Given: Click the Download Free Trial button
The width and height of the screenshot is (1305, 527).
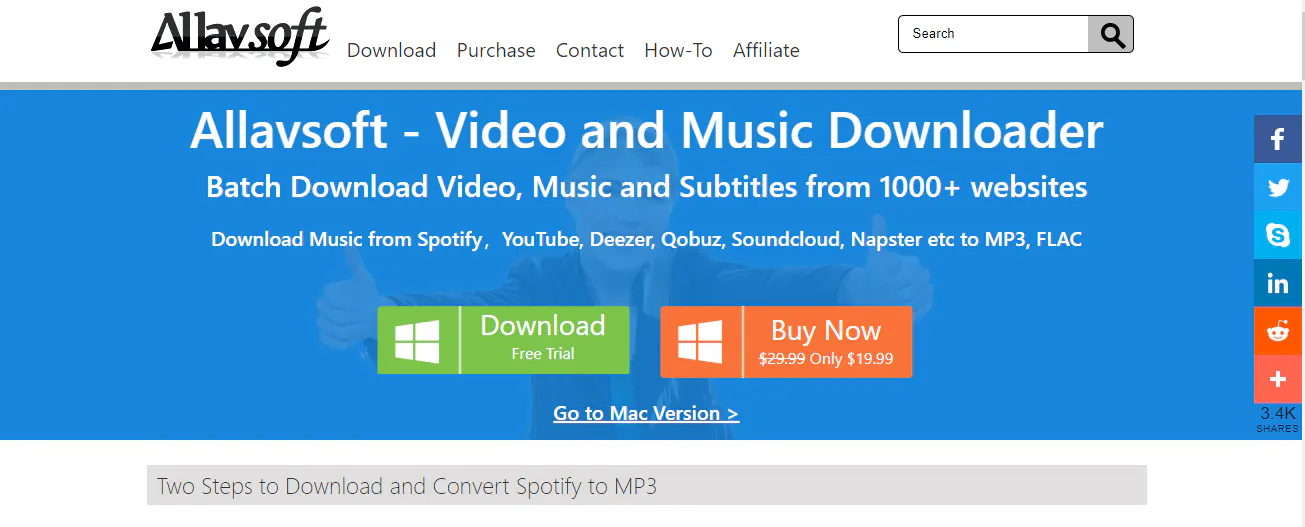Looking at the screenshot, I should (x=503, y=340).
